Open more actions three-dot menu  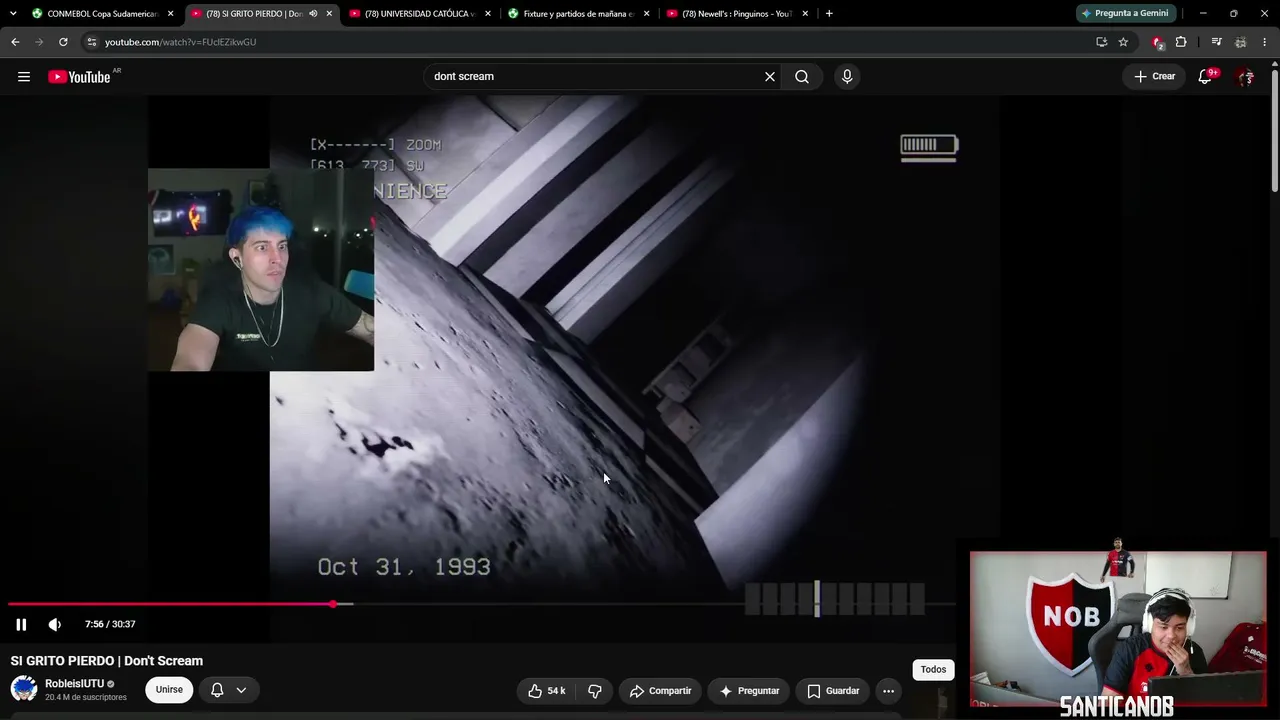point(889,691)
